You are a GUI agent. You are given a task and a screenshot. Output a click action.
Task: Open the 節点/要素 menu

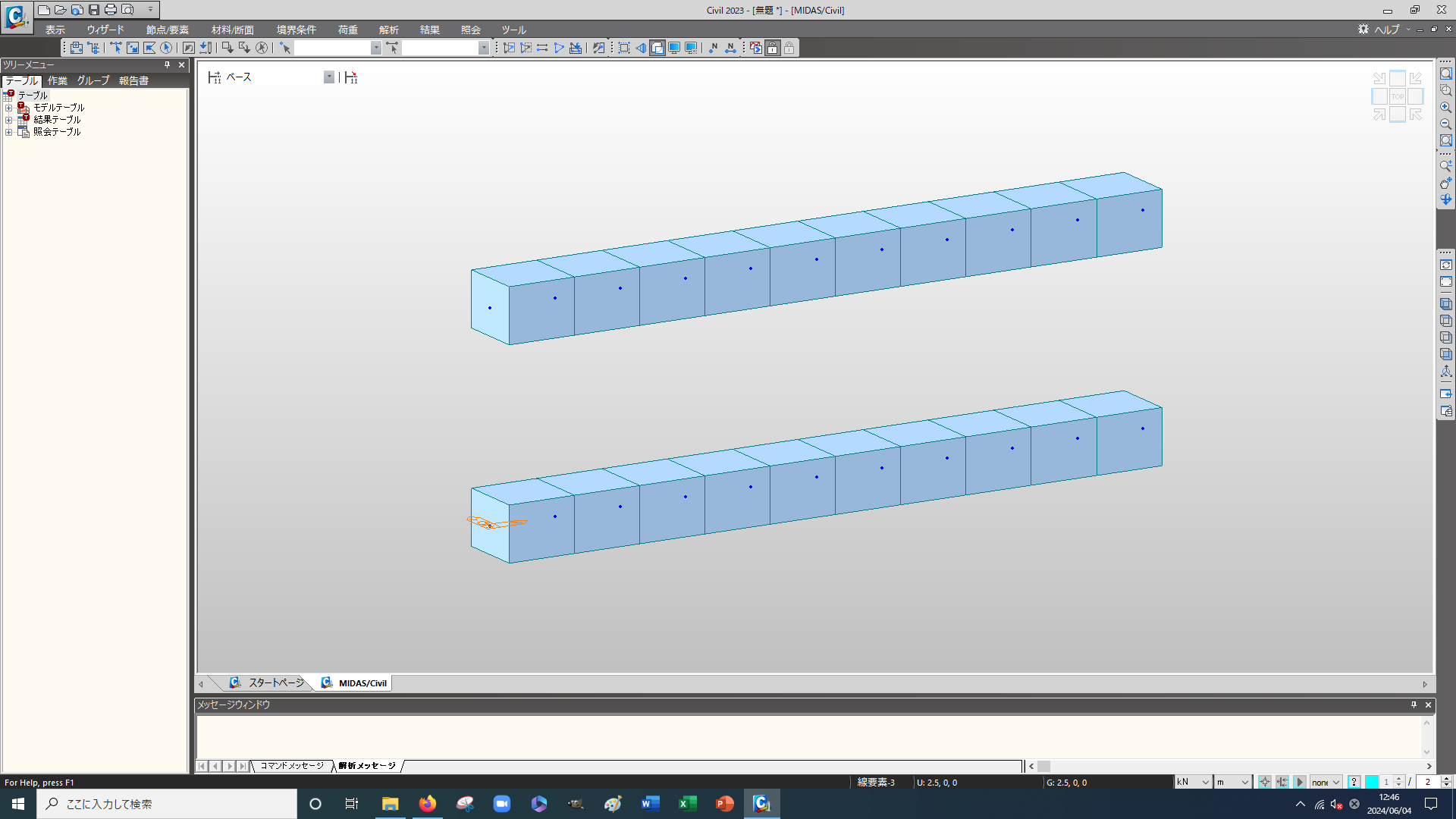pos(168,30)
